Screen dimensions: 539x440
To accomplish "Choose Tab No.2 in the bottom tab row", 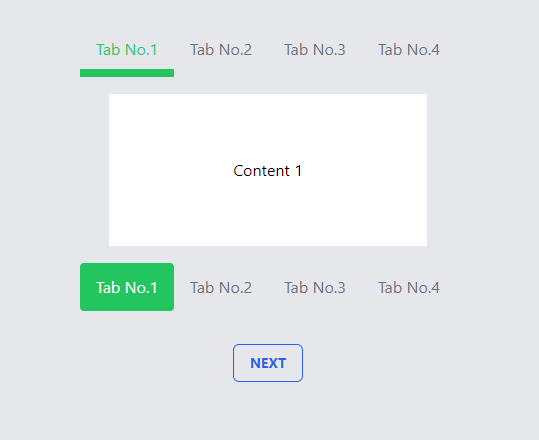I will coord(221,287).
